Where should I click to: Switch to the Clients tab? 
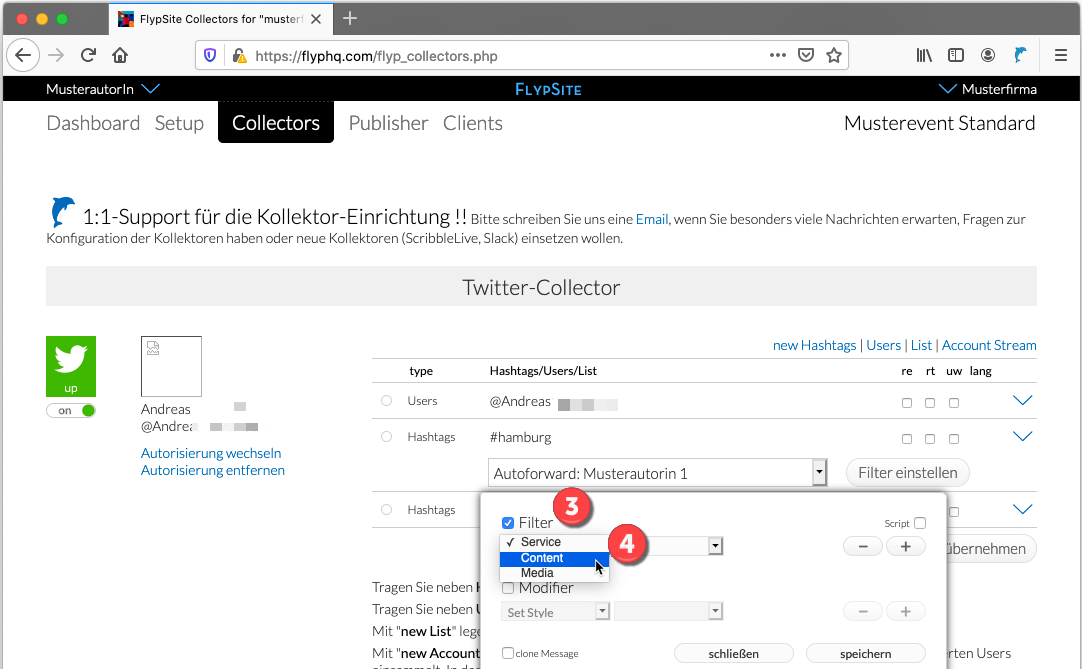point(473,123)
